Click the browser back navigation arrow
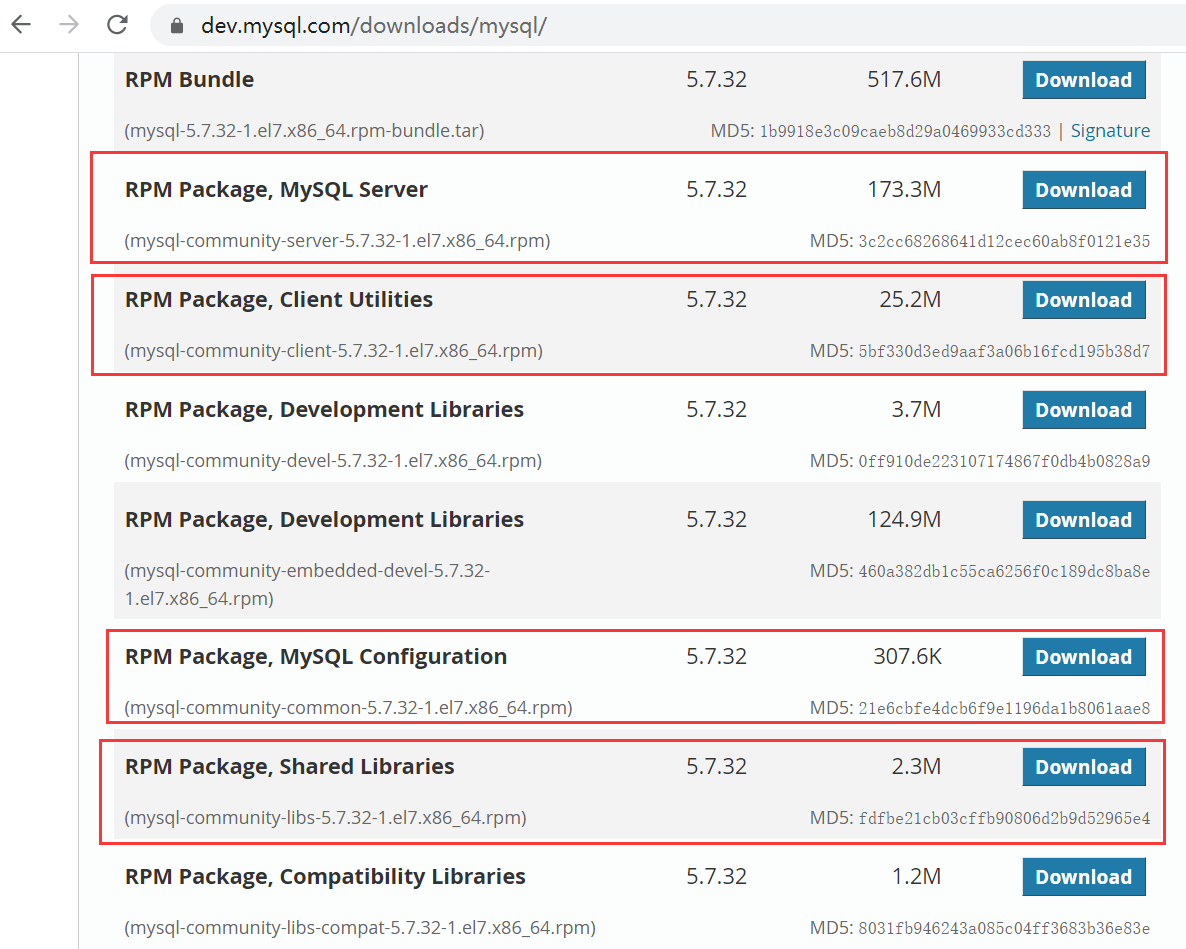The image size is (1186, 949). (21, 24)
